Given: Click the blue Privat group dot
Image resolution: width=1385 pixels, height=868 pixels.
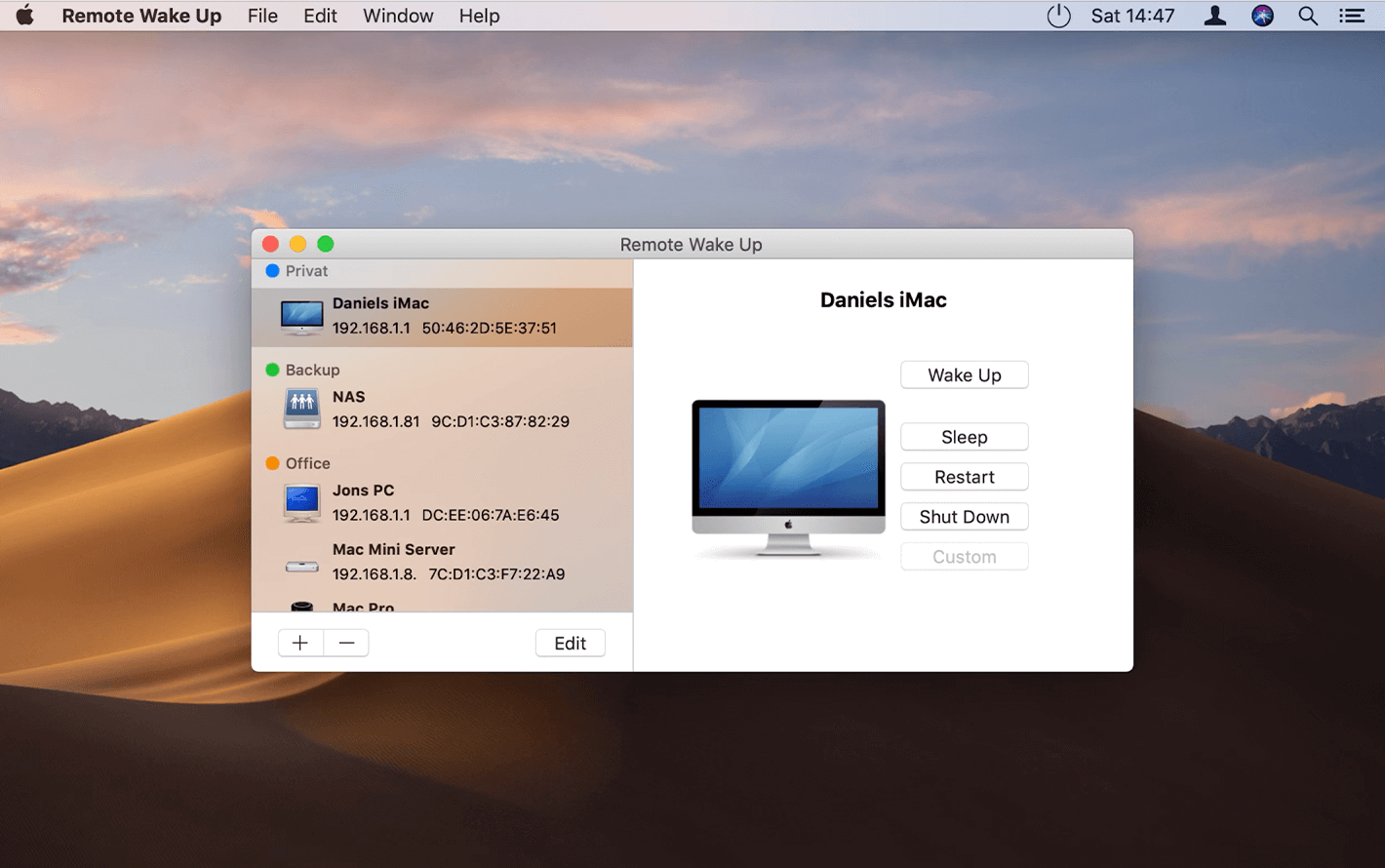Looking at the screenshot, I should tap(272, 271).
